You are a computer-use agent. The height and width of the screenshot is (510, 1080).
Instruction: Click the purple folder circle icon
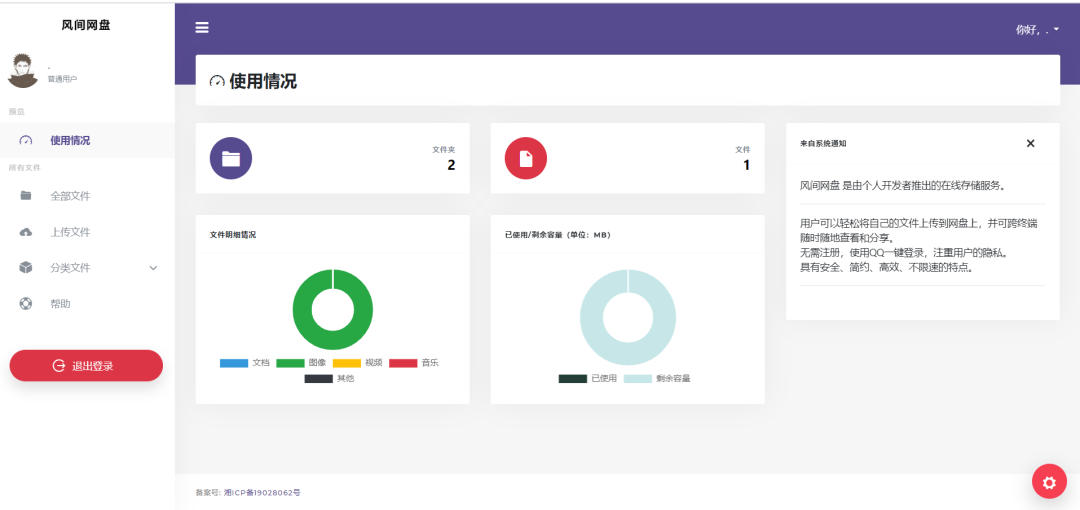tap(231, 159)
